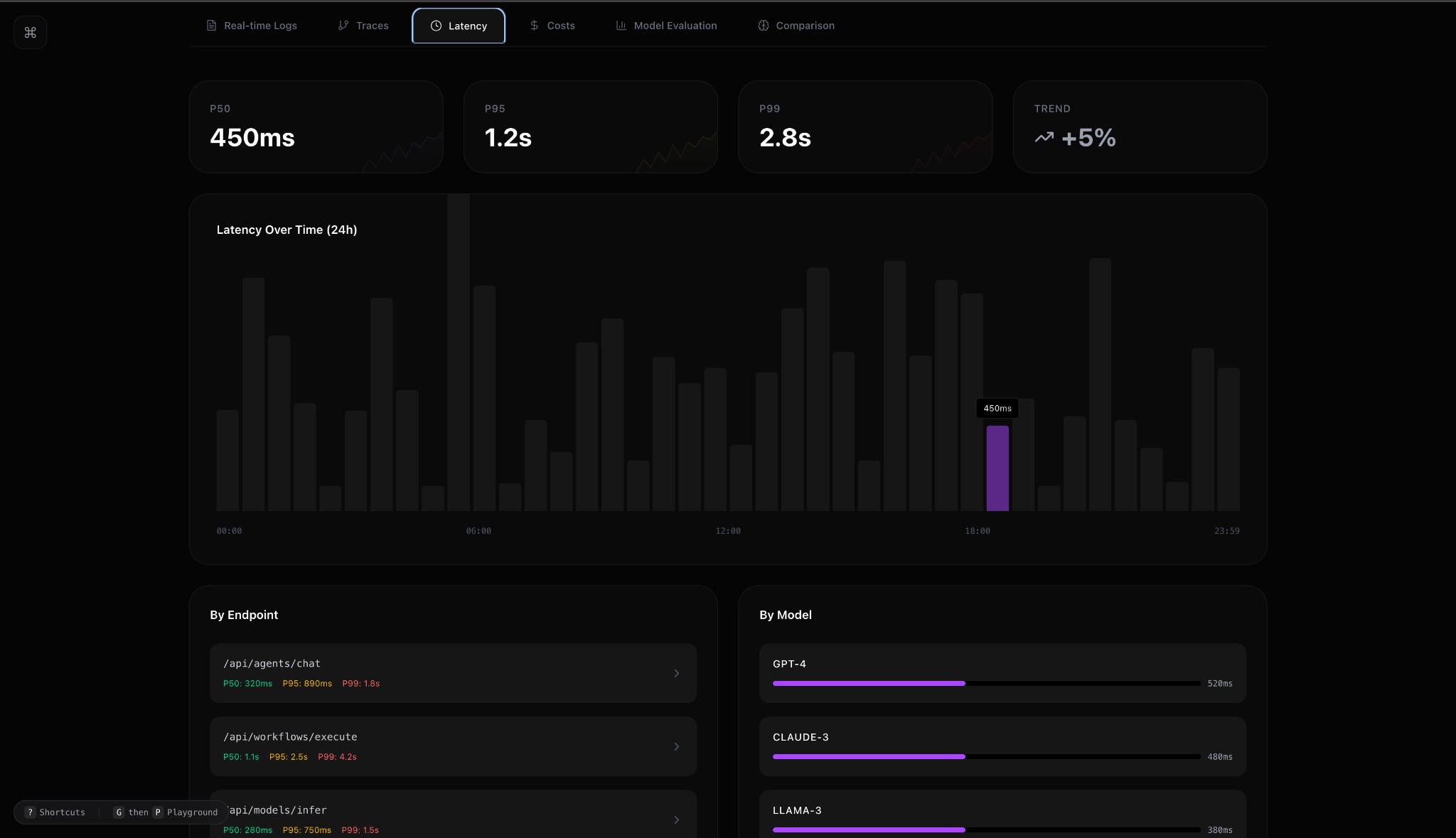Screen dimensions: 1456x838
Task: Select the P50 450ms metric card
Action: click(x=316, y=127)
